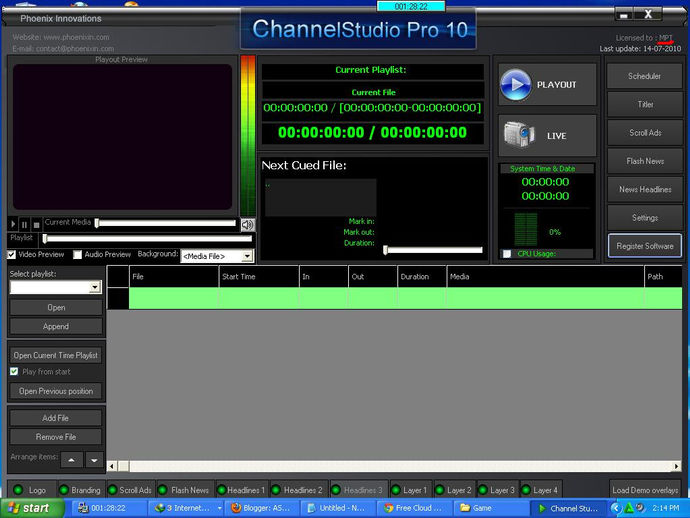Open Scroll Ads settings button
This screenshot has height=518, width=690.
click(644, 132)
